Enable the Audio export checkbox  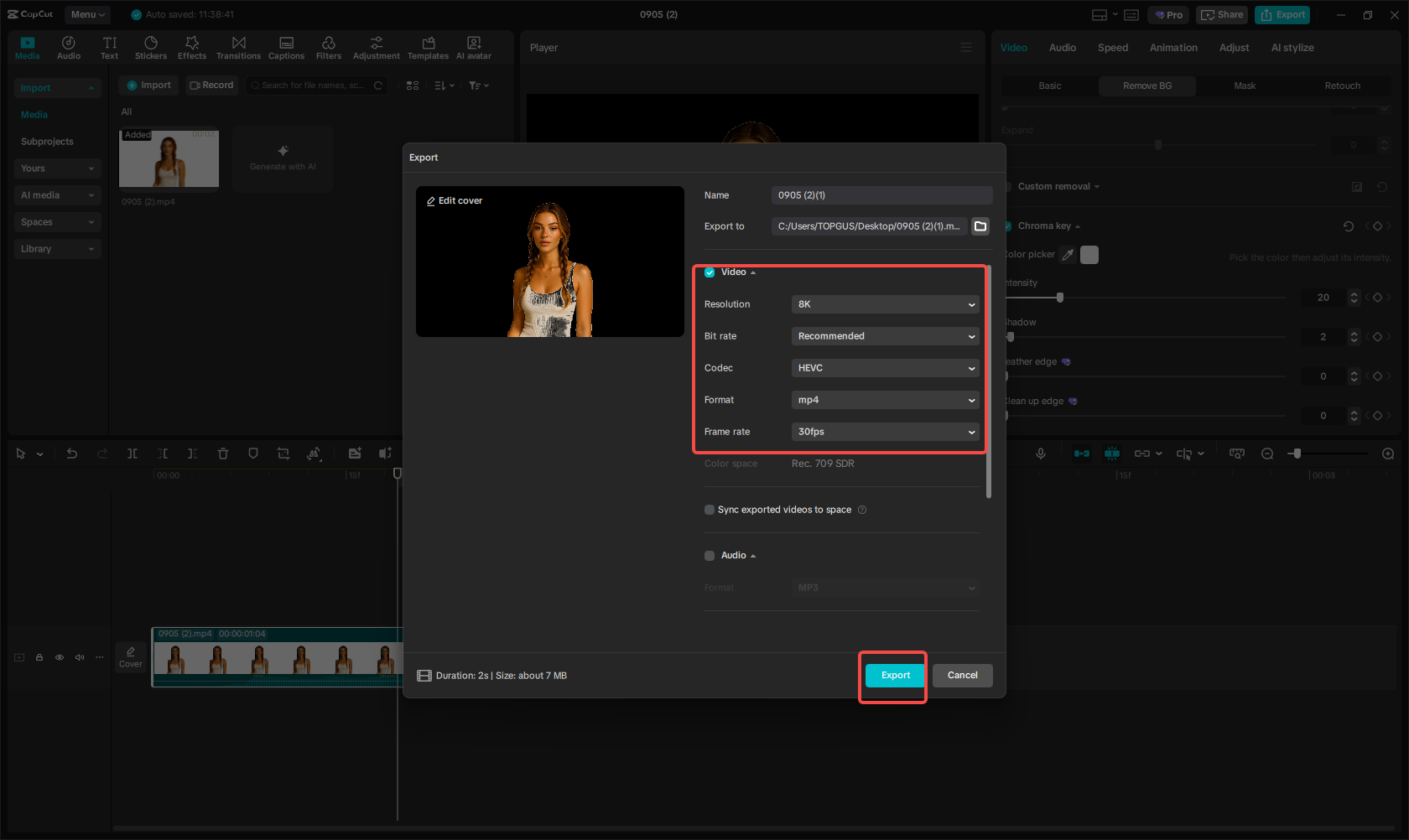pyautogui.click(x=710, y=555)
